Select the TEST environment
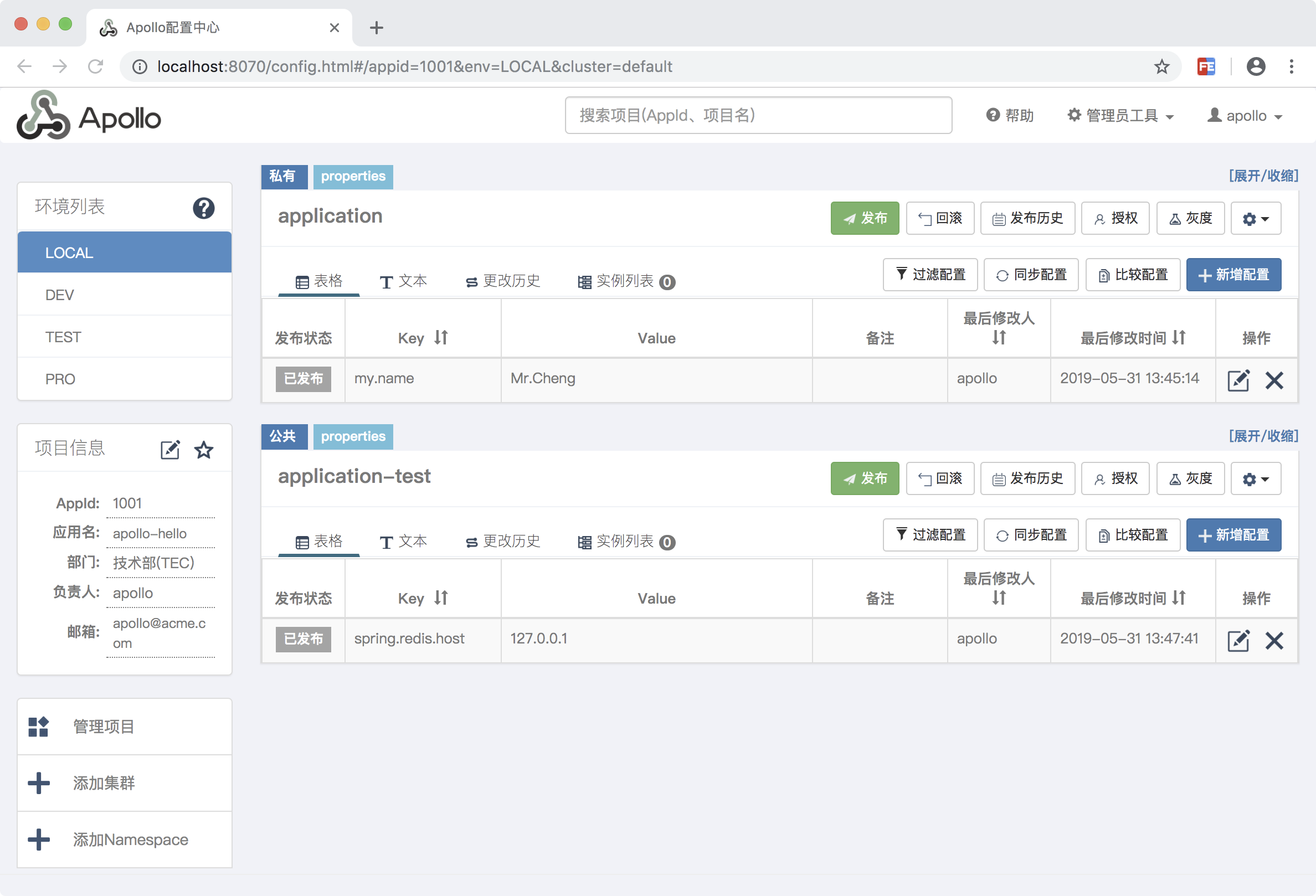 click(125, 337)
